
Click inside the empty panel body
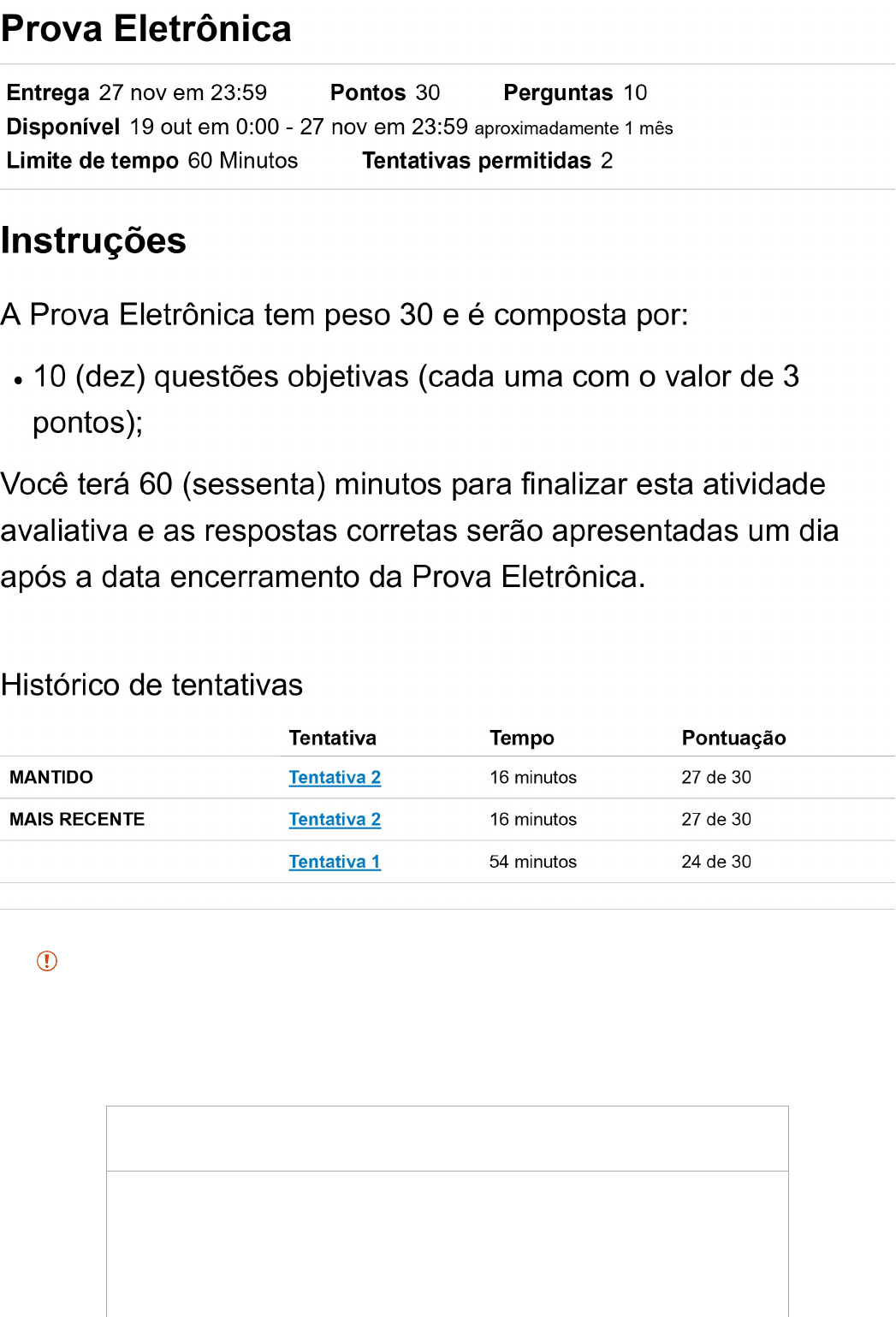(x=447, y=1241)
